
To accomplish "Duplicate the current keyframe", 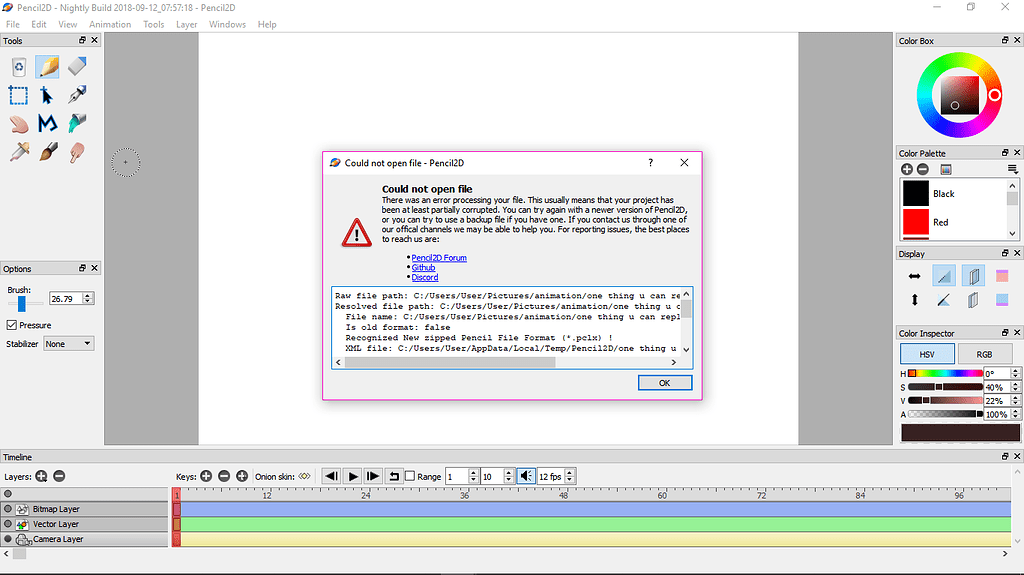I will 242,476.
